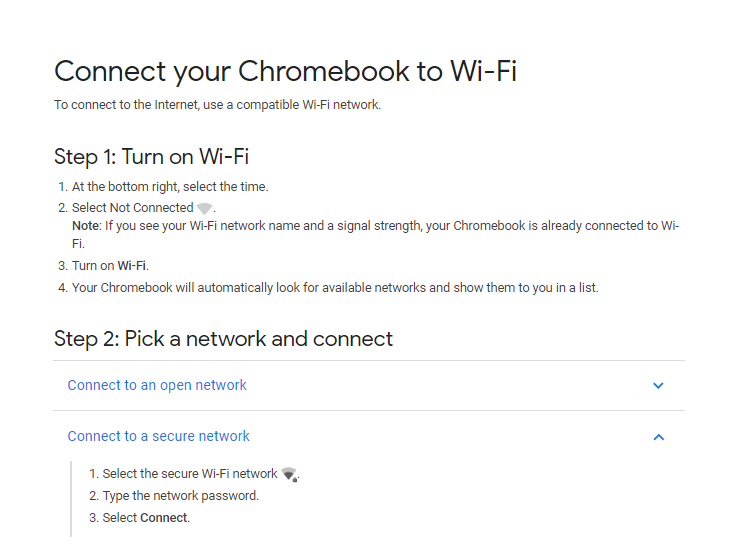This screenshot has height=550, width=735.
Task: Click "Select the secure Wi-Fi network" text
Action: 190,474
